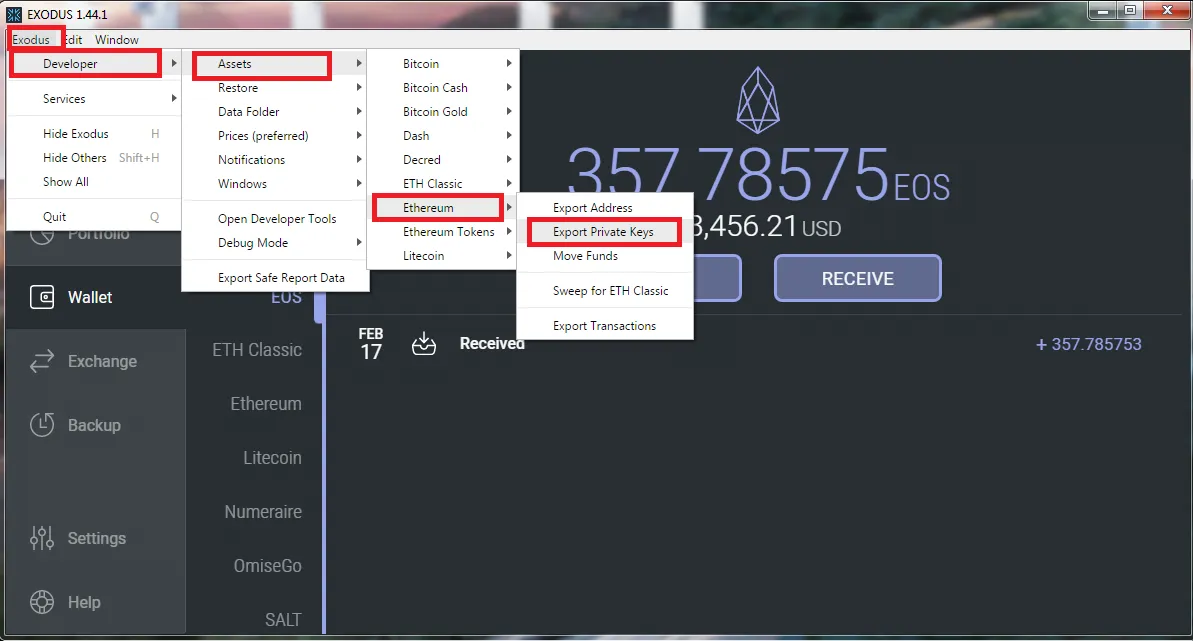This screenshot has width=1193, height=641.
Task: Choose Open Developer Tools
Action: point(275,219)
